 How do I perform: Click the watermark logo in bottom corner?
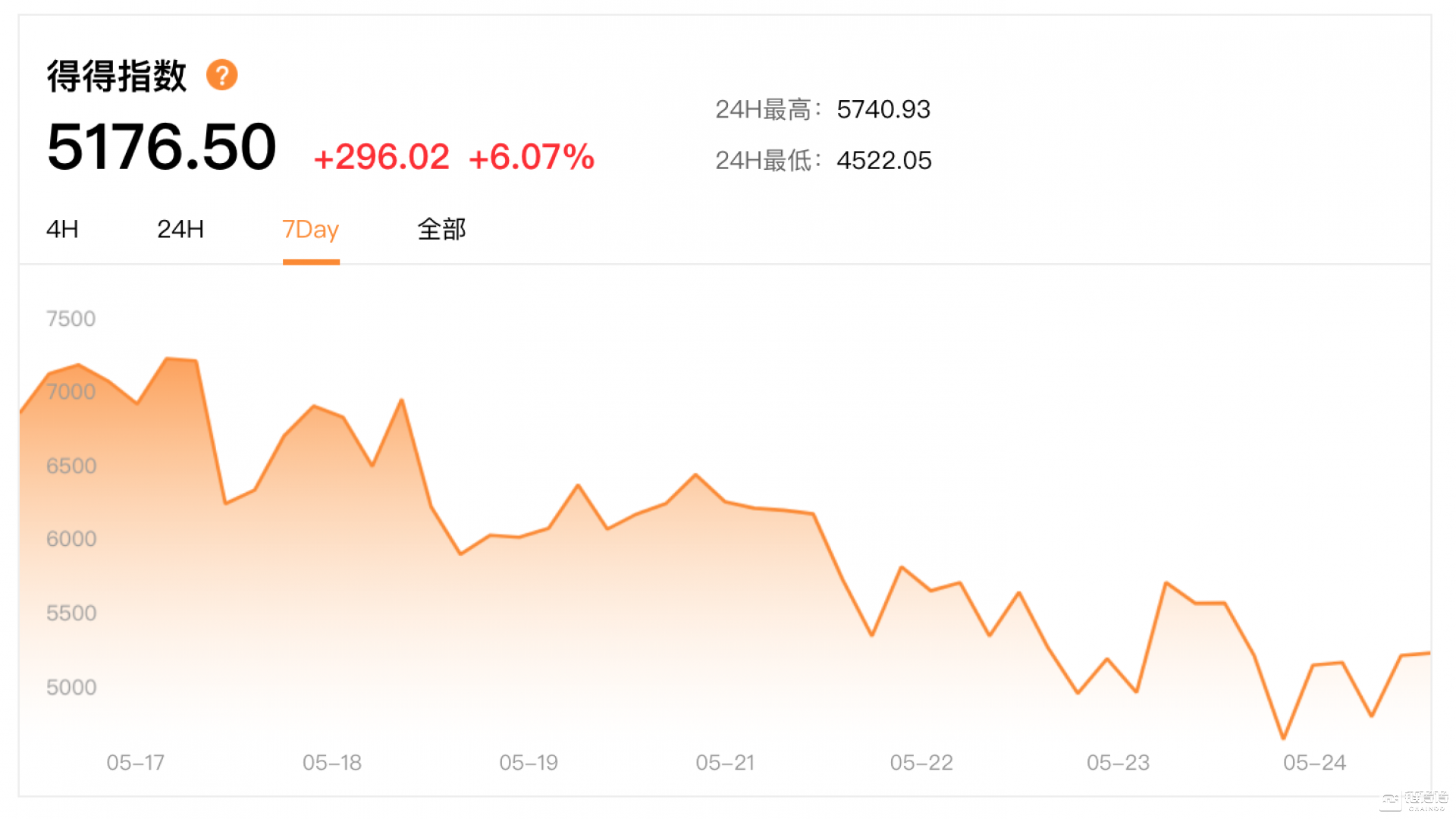click(x=1414, y=799)
